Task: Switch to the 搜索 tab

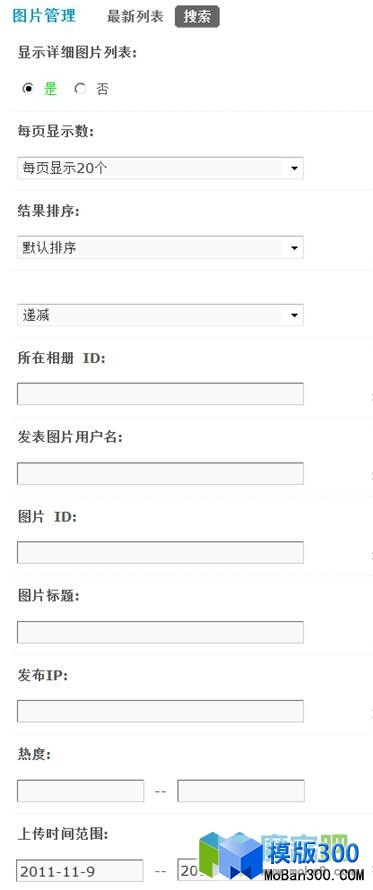Action: click(197, 16)
